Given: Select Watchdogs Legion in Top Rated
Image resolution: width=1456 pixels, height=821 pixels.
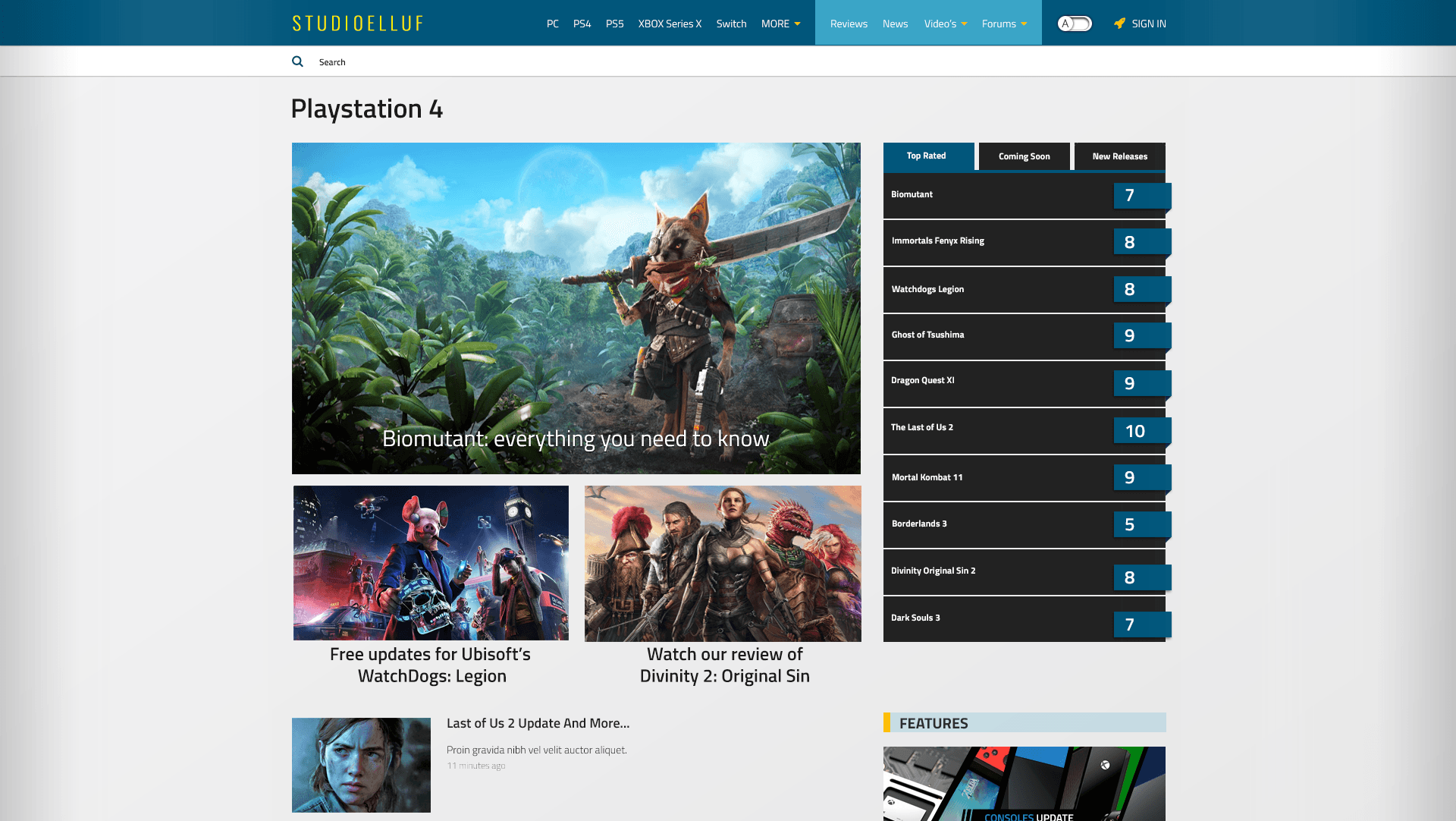Looking at the screenshot, I should pos(1025,289).
